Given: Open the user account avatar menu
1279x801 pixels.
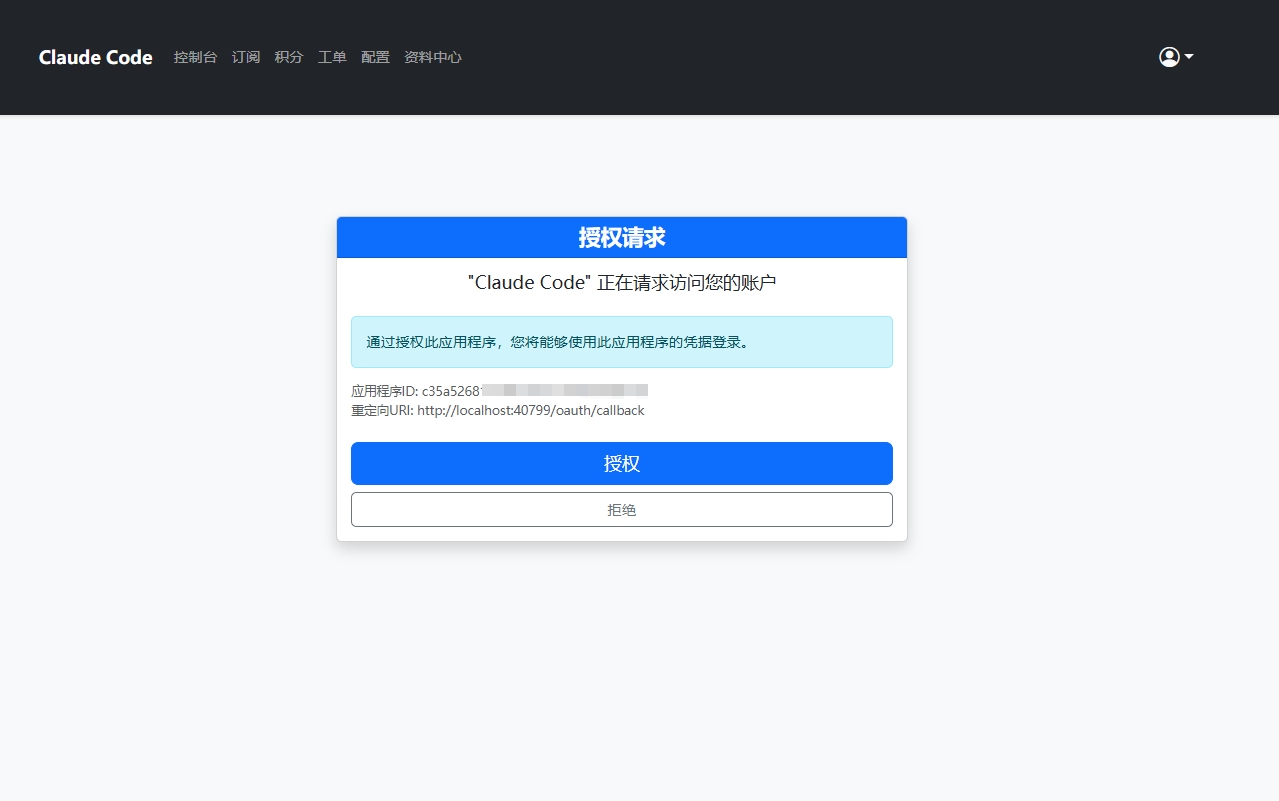Looking at the screenshot, I should (x=1169, y=57).
